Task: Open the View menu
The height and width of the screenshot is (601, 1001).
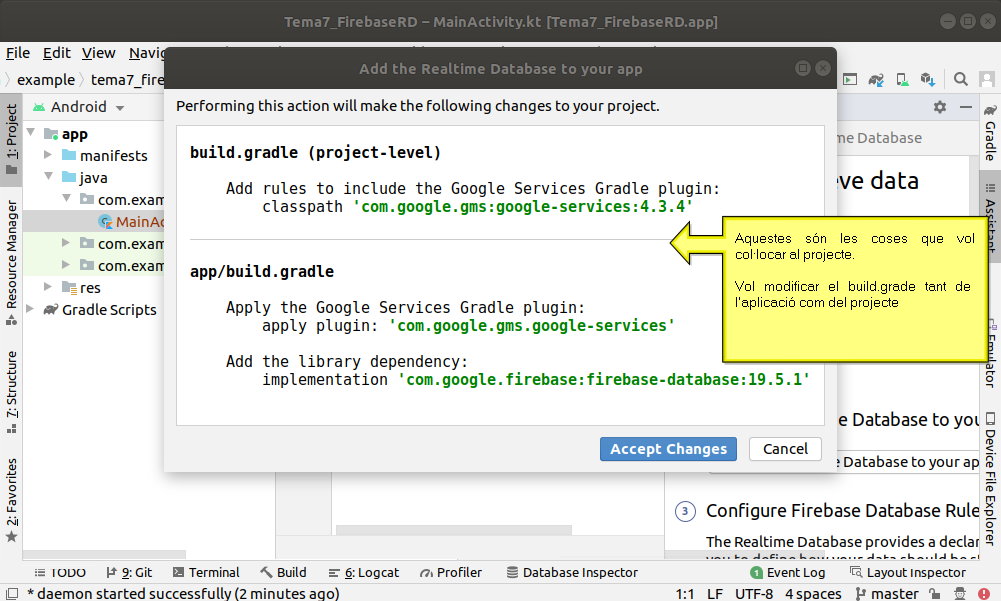Action: point(98,53)
